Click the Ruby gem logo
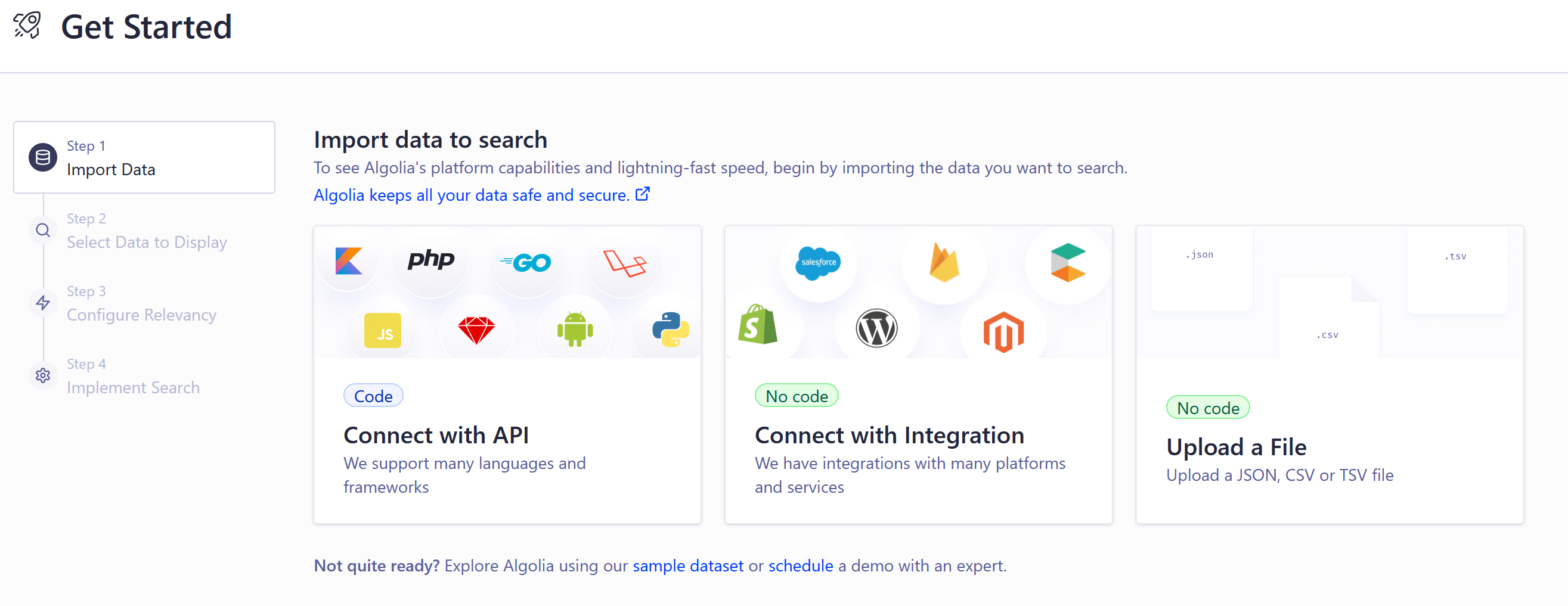Image resolution: width=1568 pixels, height=606 pixels. tap(476, 330)
